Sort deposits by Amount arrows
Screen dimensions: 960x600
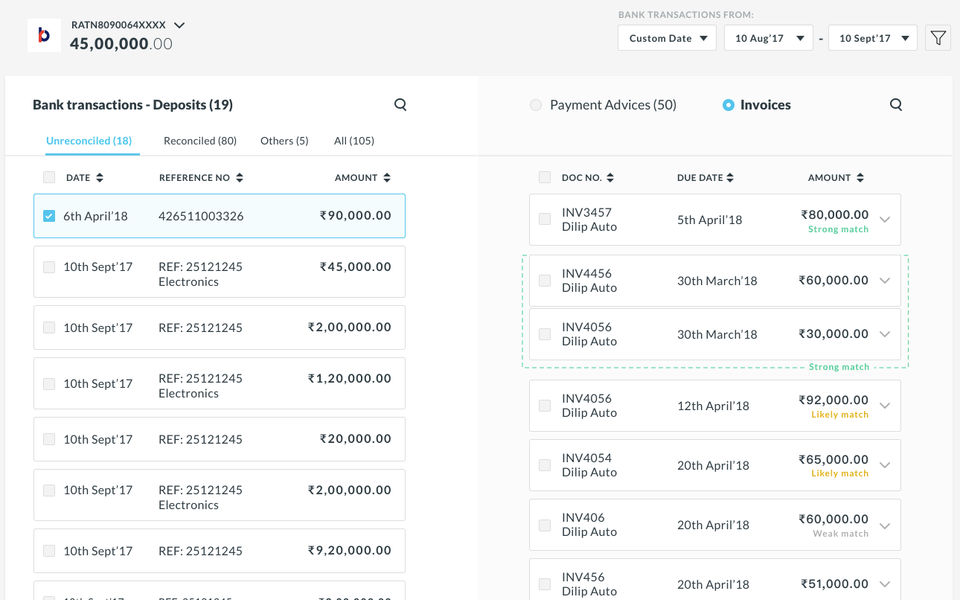[x=387, y=178]
